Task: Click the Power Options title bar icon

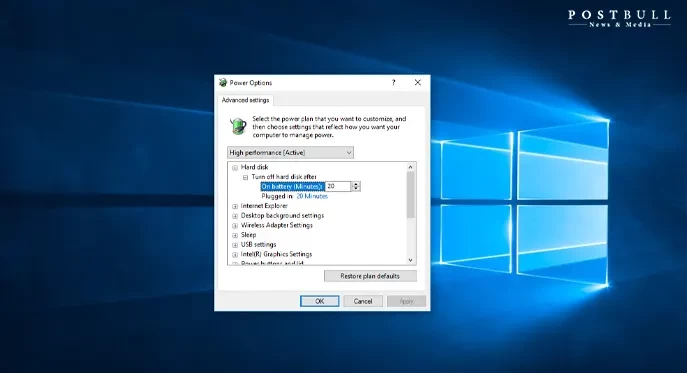Action: [x=223, y=82]
